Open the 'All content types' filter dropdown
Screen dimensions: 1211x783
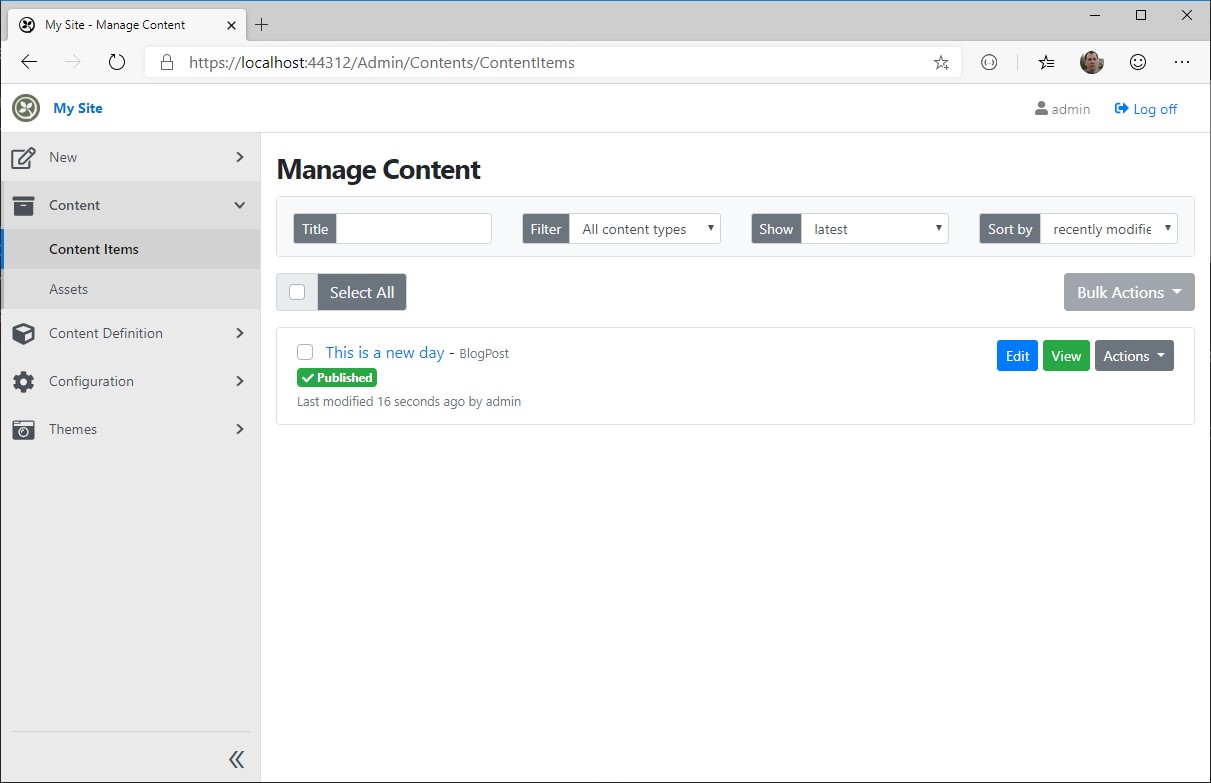click(x=644, y=228)
